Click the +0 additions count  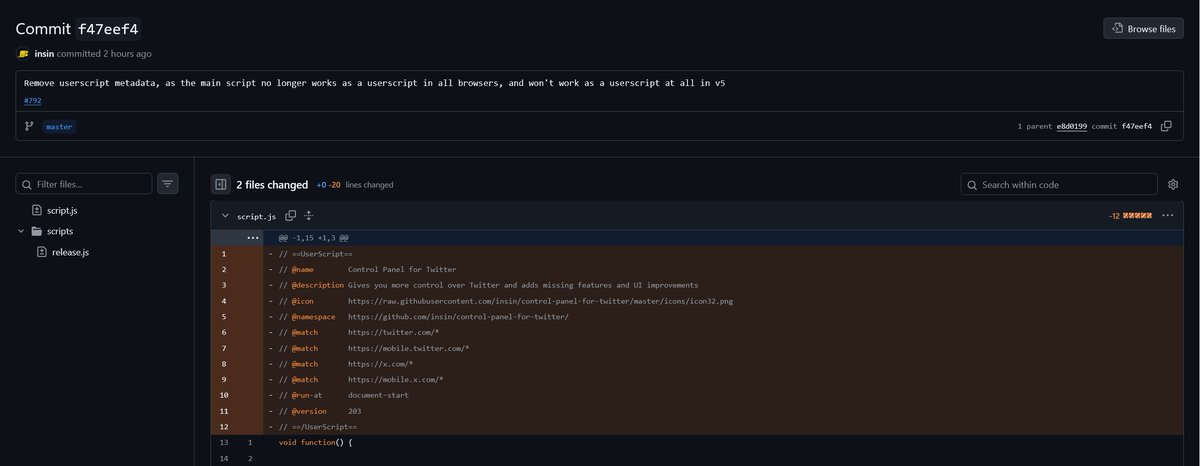321,185
